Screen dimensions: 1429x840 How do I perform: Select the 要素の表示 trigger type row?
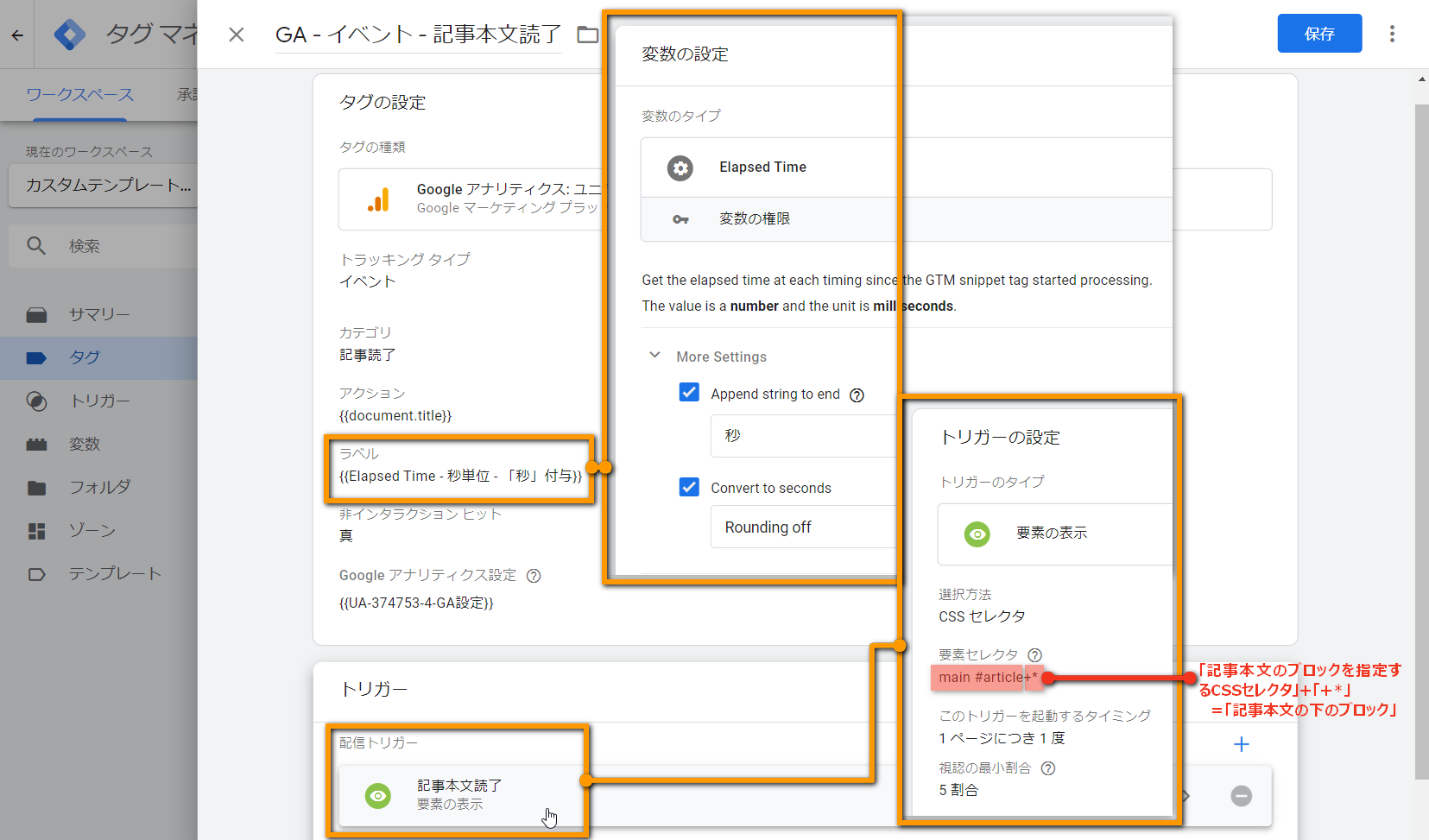coord(1055,534)
